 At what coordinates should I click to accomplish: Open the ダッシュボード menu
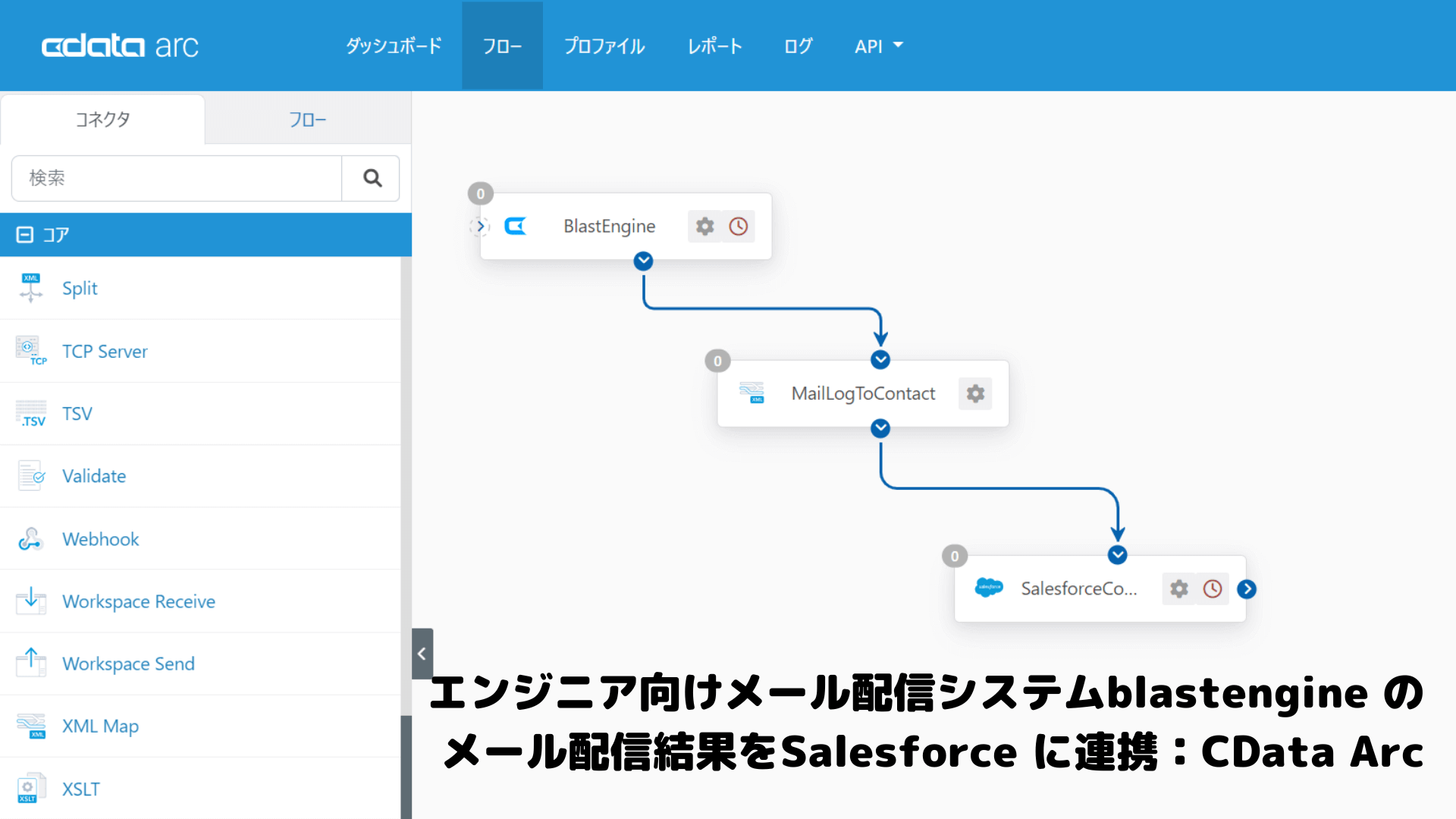394,46
